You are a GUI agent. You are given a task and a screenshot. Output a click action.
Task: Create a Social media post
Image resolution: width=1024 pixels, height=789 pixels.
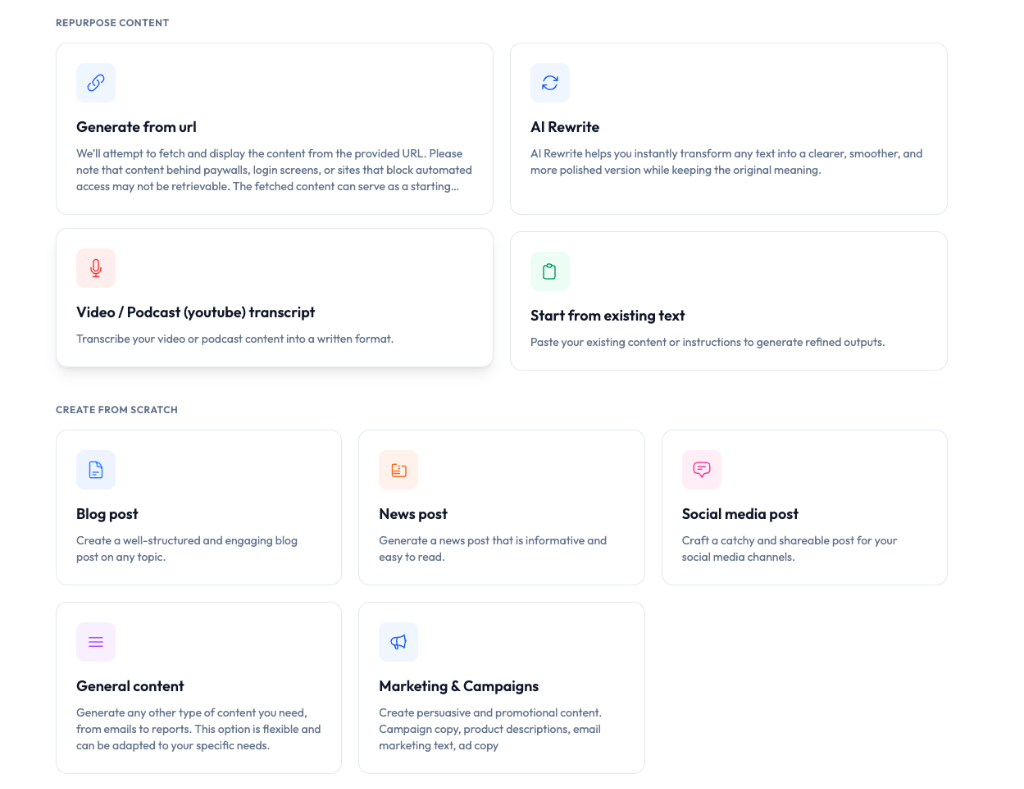point(804,507)
